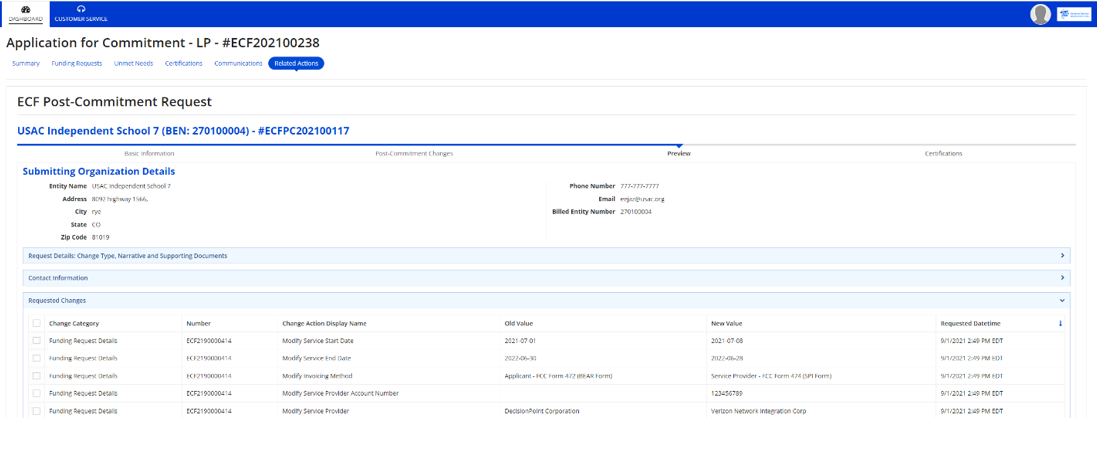Viewport: 1097px width, 456px height.
Task: Click the Contact Information section title
Action: (x=58, y=278)
